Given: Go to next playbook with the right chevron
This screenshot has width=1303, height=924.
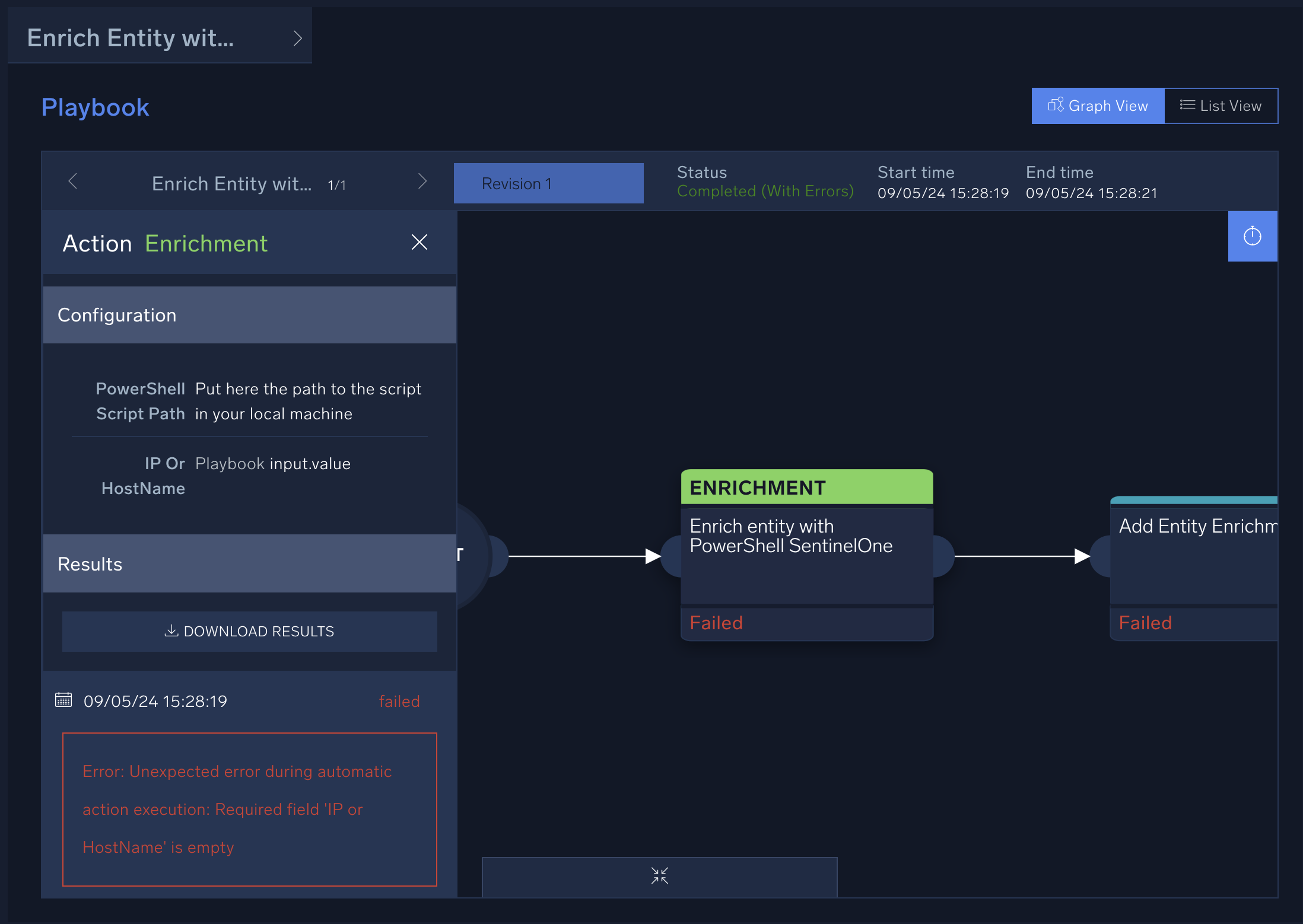Looking at the screenshot, I should 422,181.
